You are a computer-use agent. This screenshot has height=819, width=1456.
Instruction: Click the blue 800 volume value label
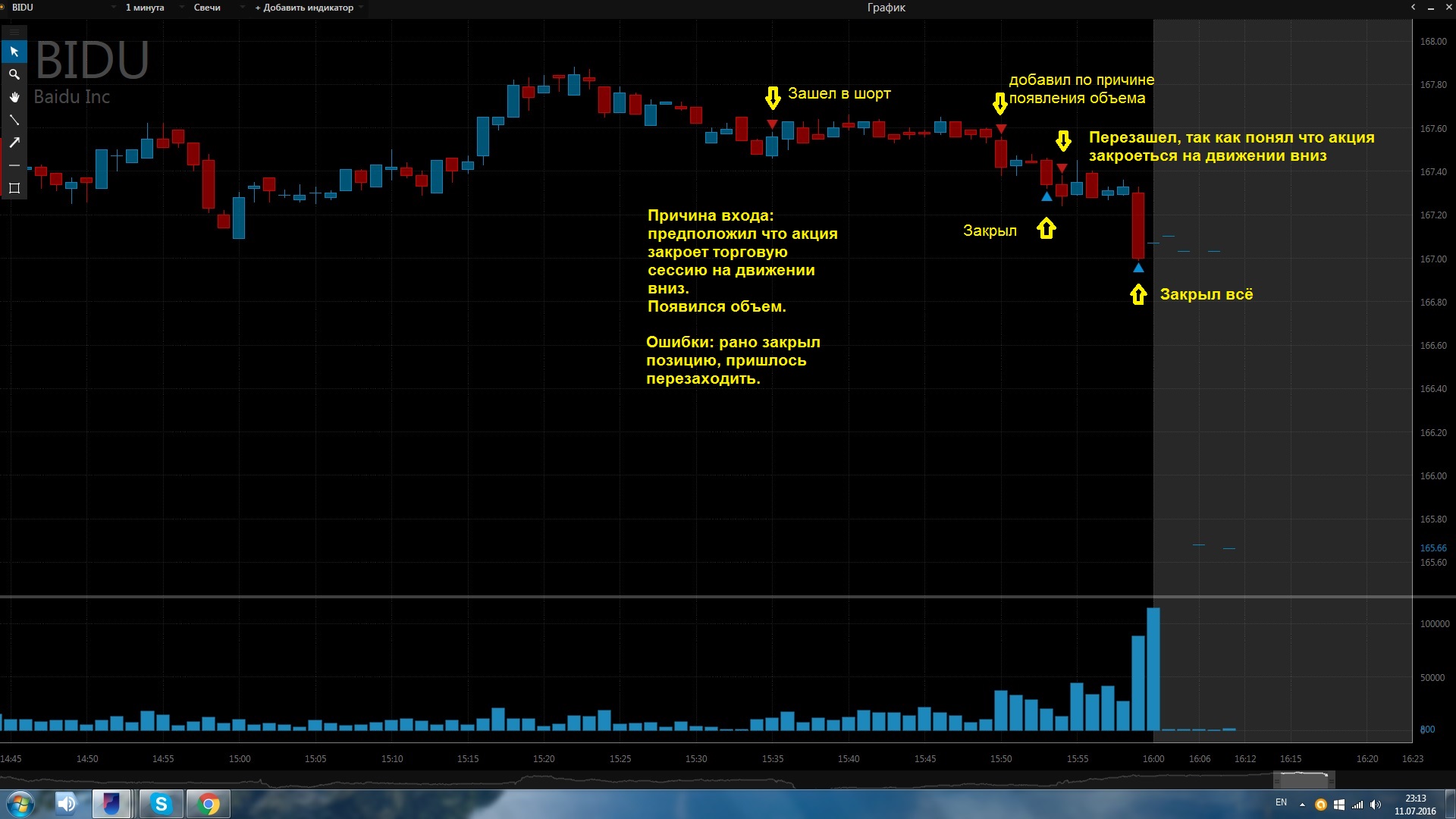pos(1427,730)
